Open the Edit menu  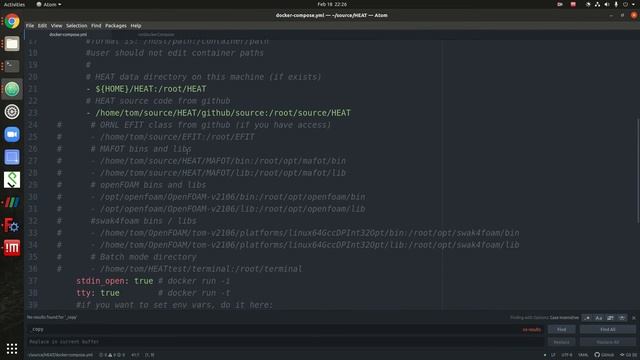point(42,26)
